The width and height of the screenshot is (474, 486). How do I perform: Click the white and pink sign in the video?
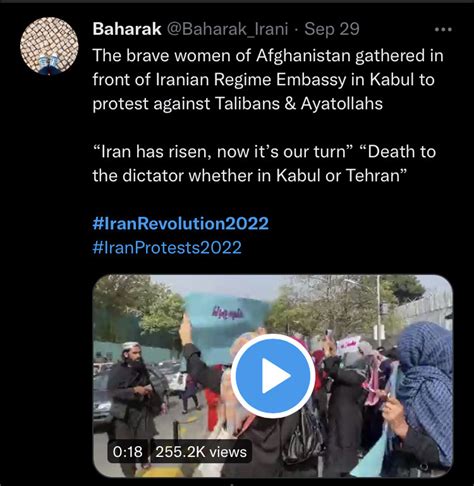(348, 345)
